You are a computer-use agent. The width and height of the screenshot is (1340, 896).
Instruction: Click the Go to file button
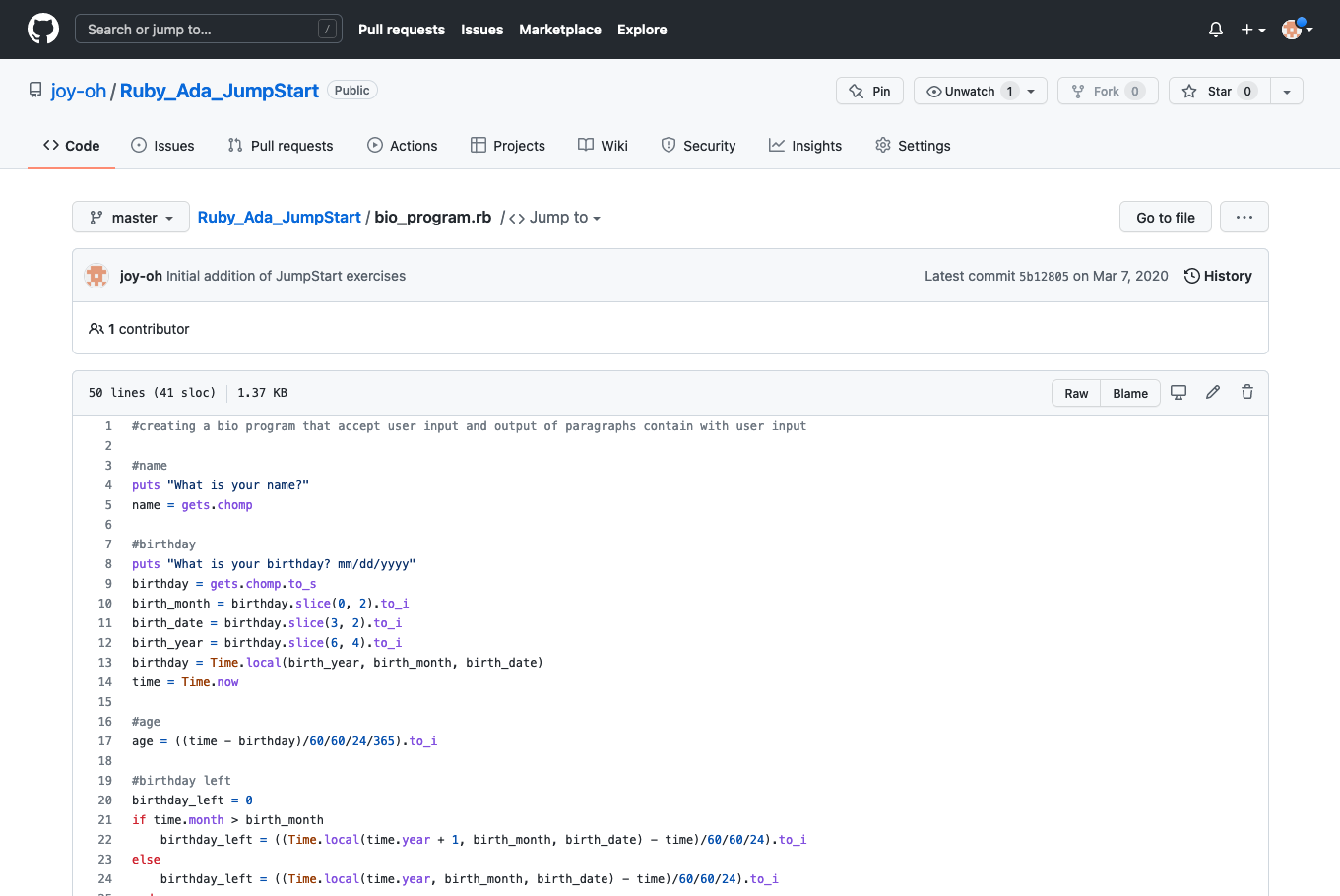[1165, 218]
